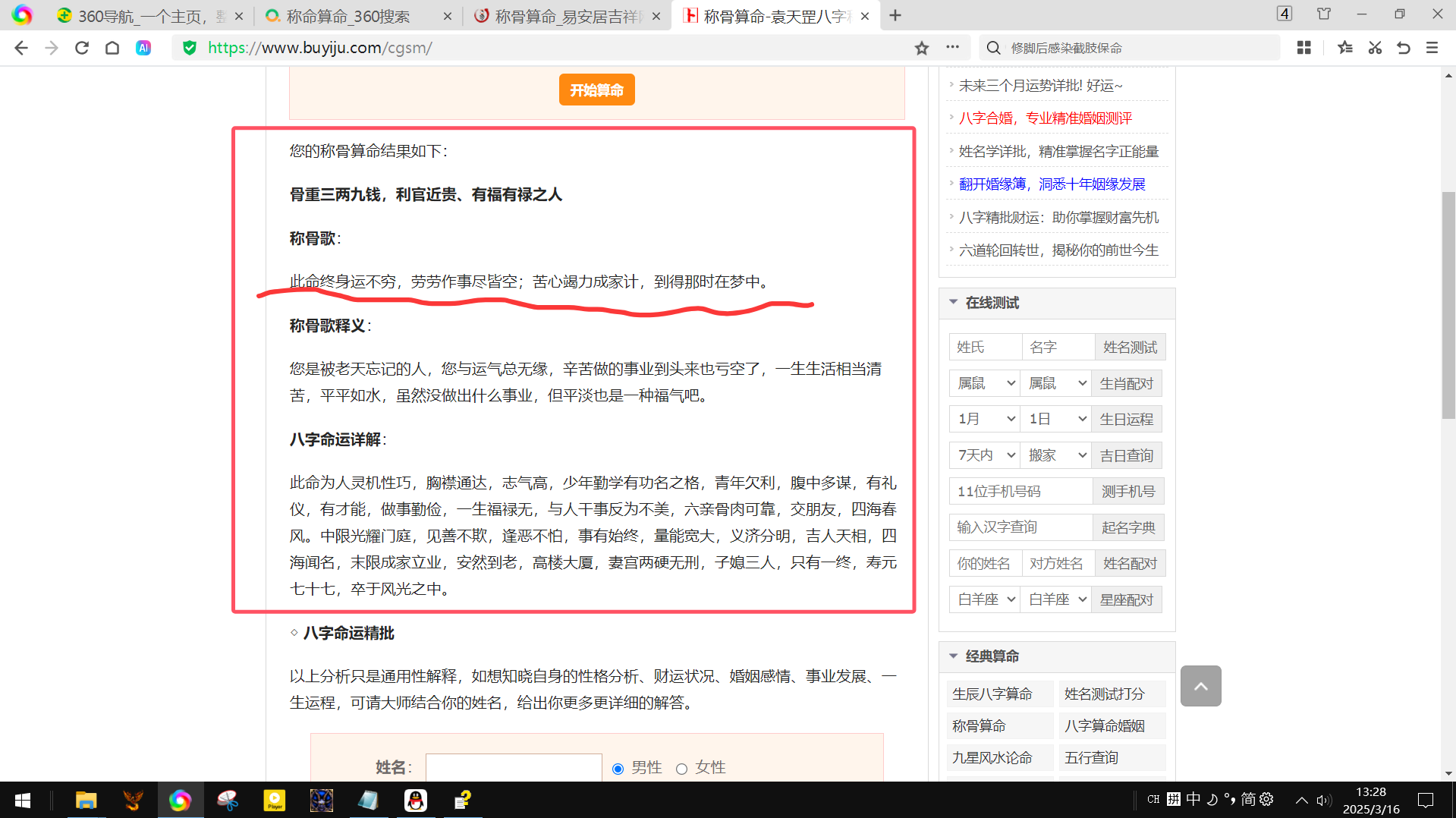Click the browser forward arrow
The width and height of the screenshot is (1456, 818).
[x=52, y=48]
